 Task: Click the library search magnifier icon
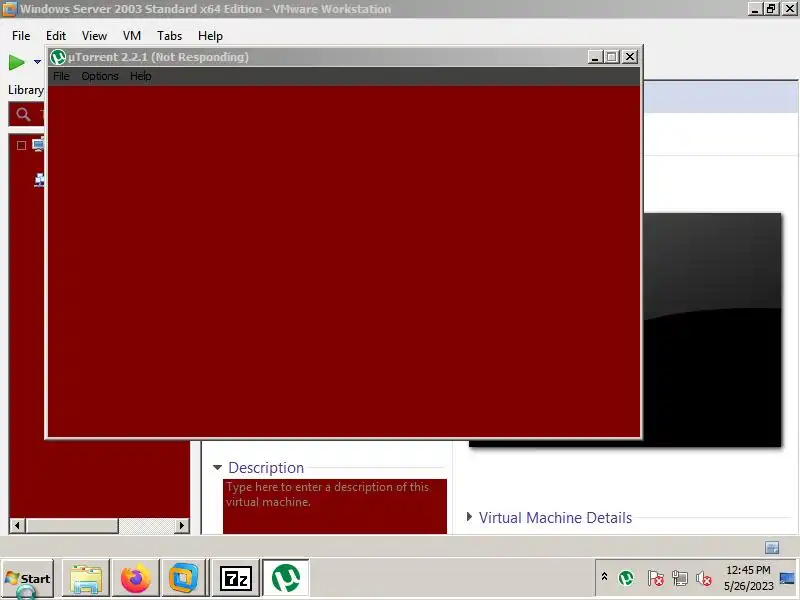coord(23,114)
